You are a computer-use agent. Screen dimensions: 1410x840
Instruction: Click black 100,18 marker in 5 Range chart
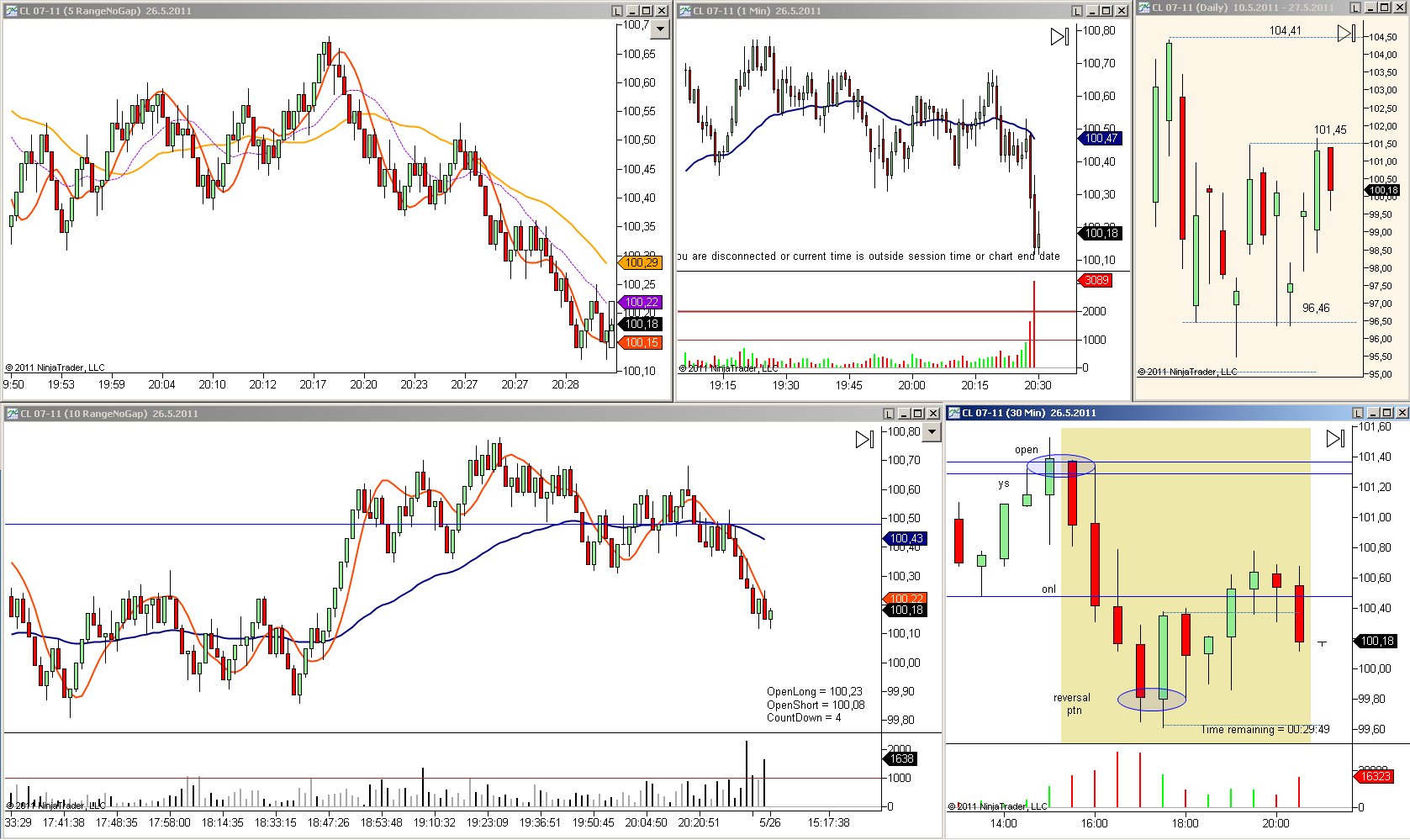pos(641,325)
